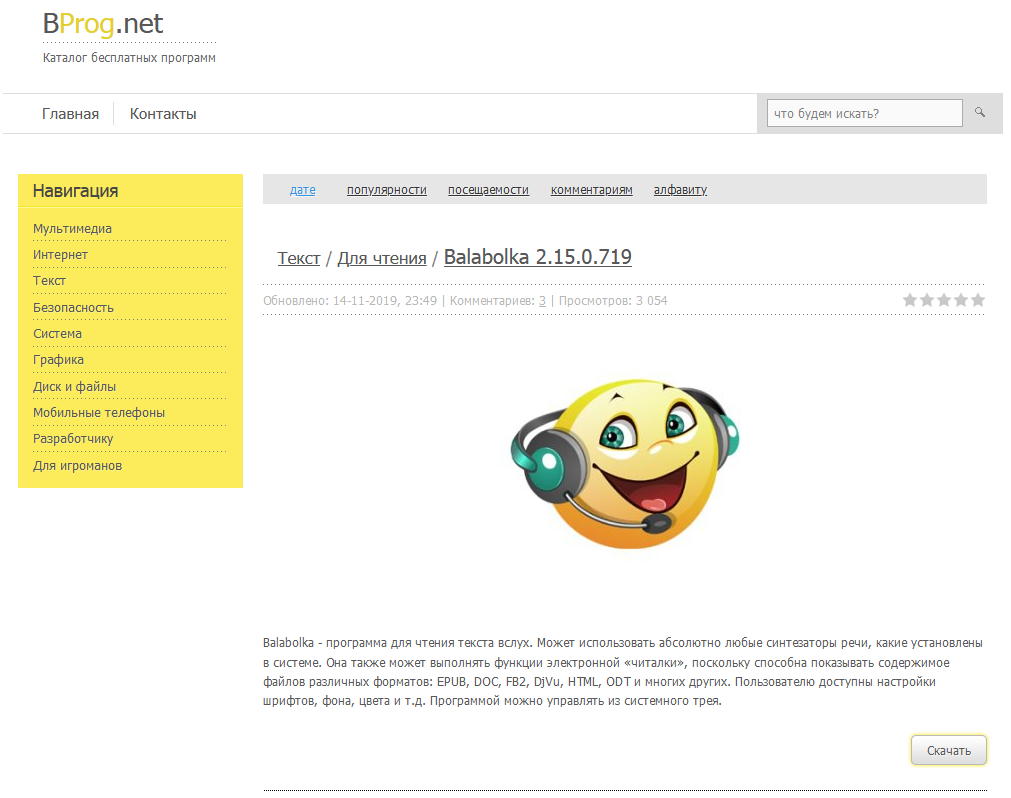Image resolution: width=1011 pixels, height=798 pixels.
Task: Click the BProg.net site logo
Action: 100,24
